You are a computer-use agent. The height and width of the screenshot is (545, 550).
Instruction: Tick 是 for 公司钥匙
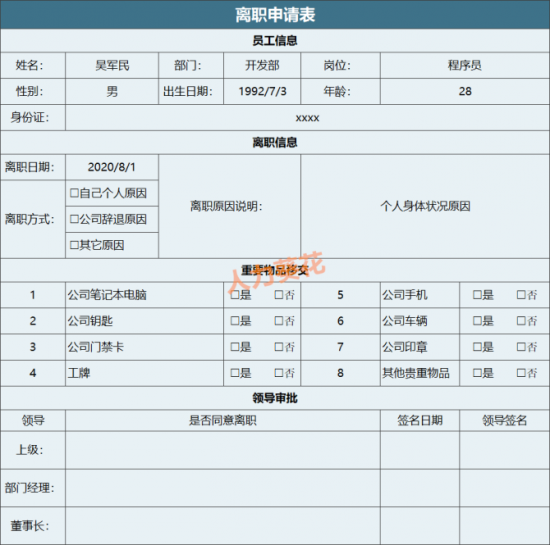pos(235,321)
